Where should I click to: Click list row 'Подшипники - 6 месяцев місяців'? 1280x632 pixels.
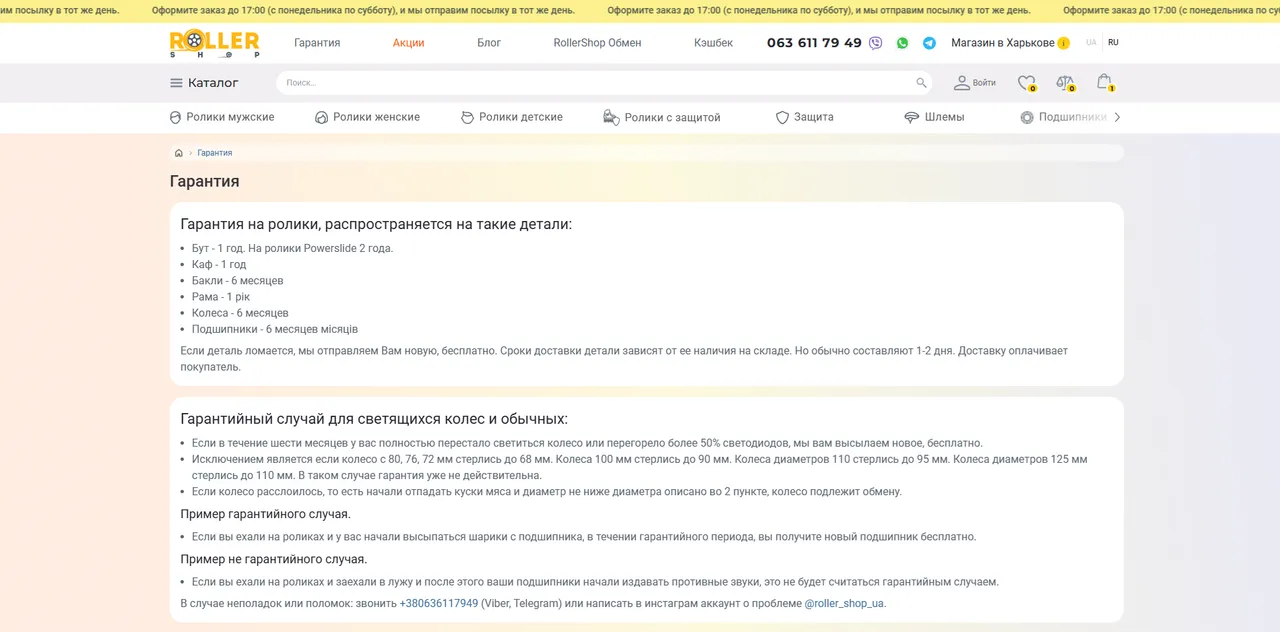[275, 329]
